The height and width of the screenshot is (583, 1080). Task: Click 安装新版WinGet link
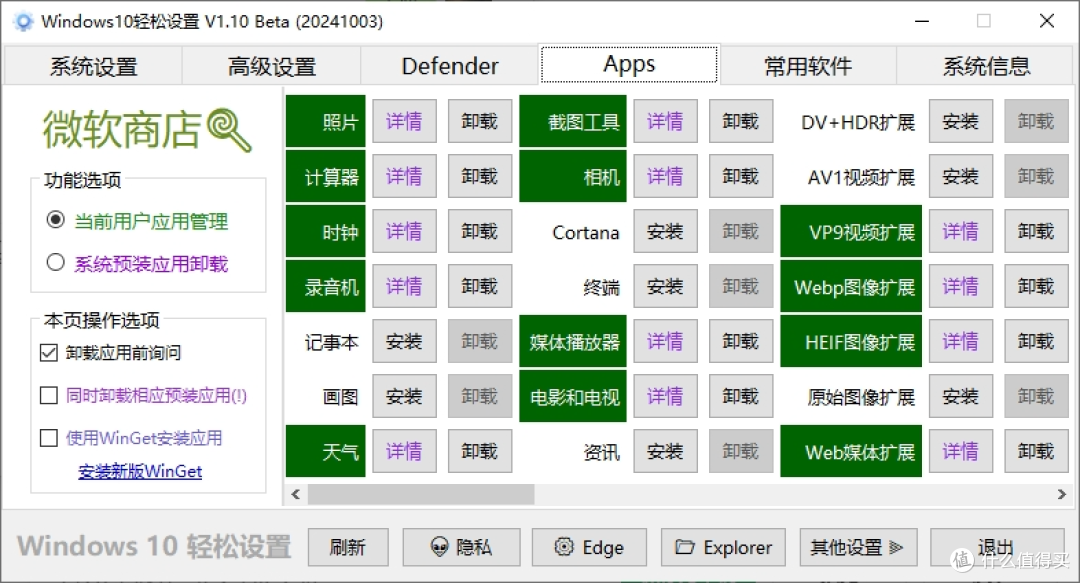point(141,471)
